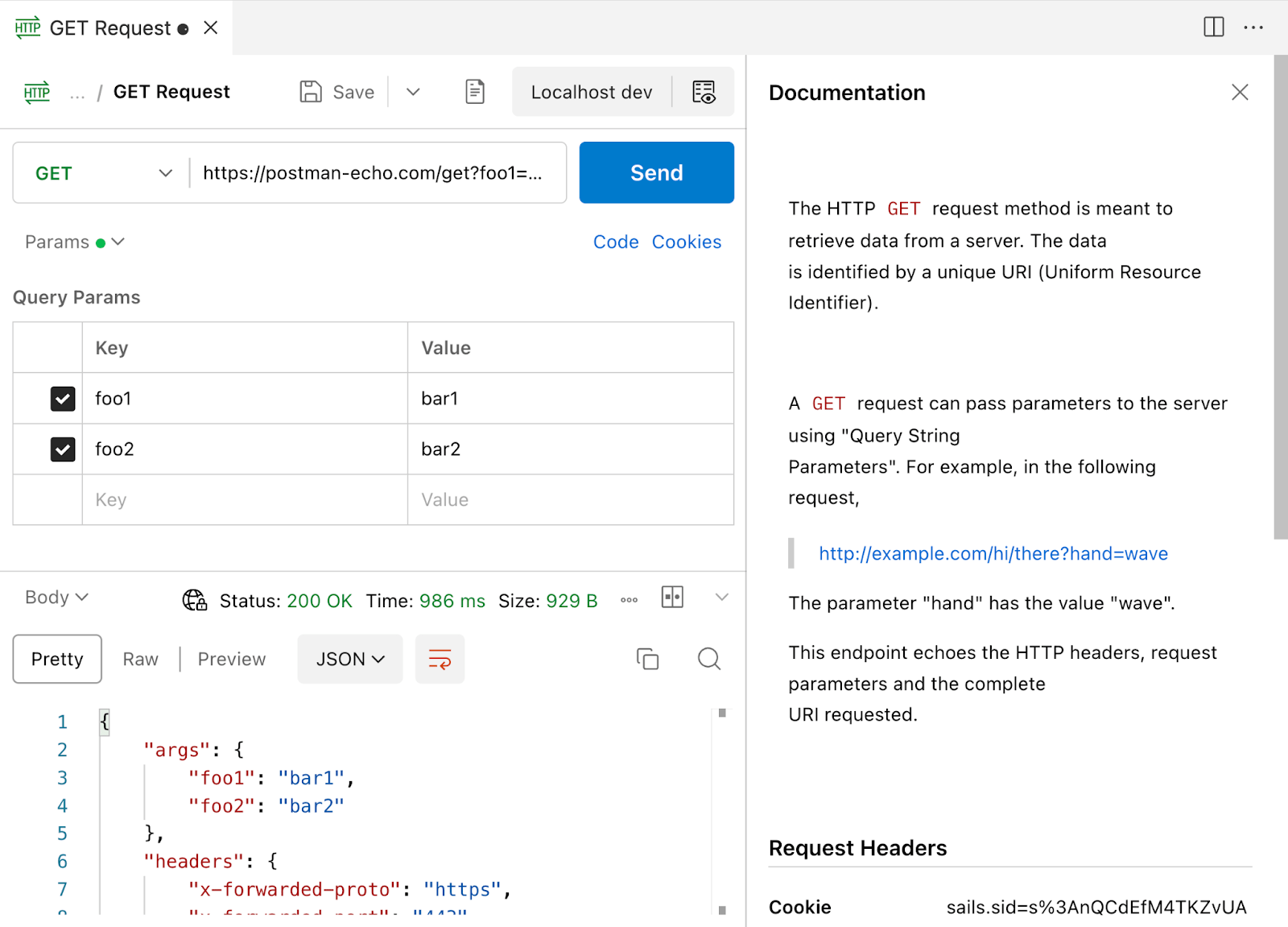Image resolution: width=1288 pixels, height=927 pixels.
Task: Toggle the line wrap icon
Action: pos(440,659)
